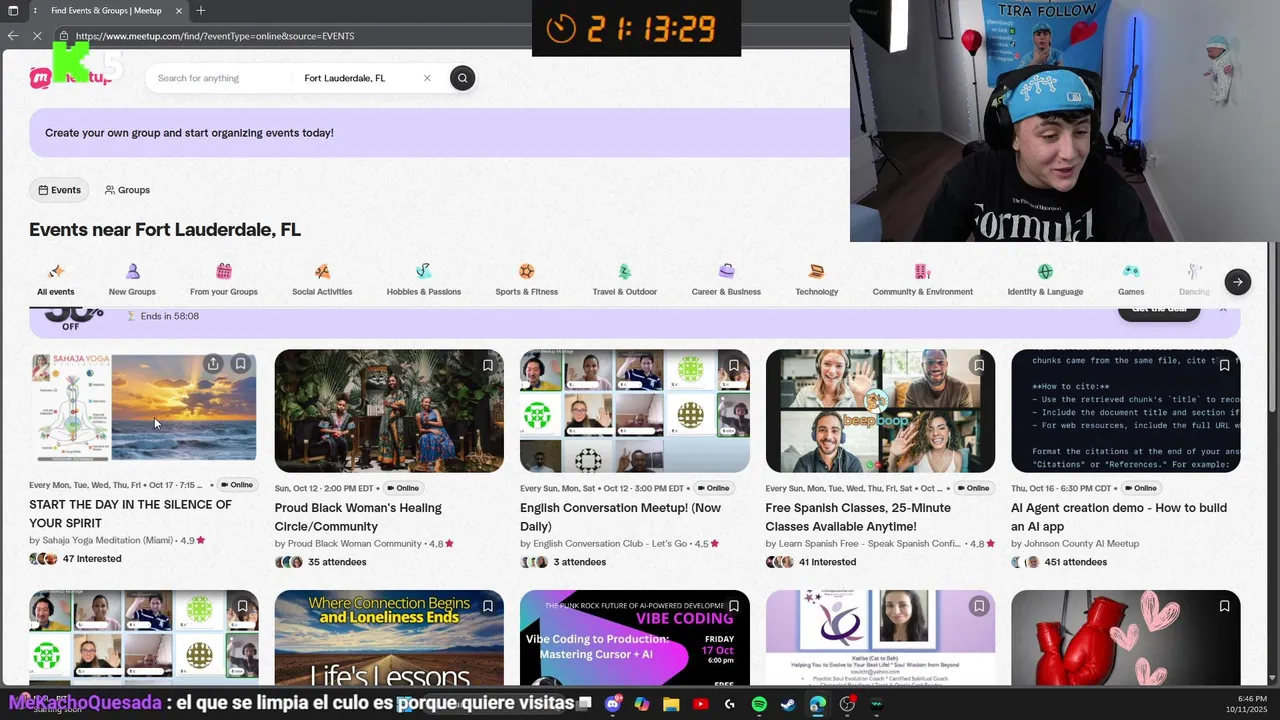Select the Travel & Outdoor category
Viewport: 1280px width, 720px height.
tap(625, 280)
